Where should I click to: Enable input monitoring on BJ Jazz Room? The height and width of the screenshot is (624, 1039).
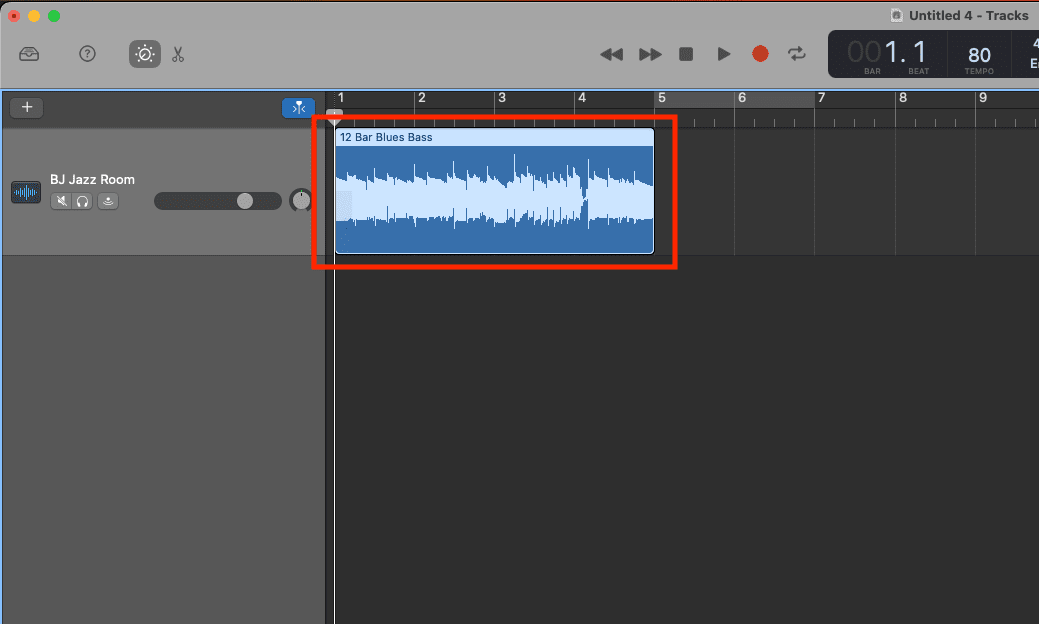(108, 201)
